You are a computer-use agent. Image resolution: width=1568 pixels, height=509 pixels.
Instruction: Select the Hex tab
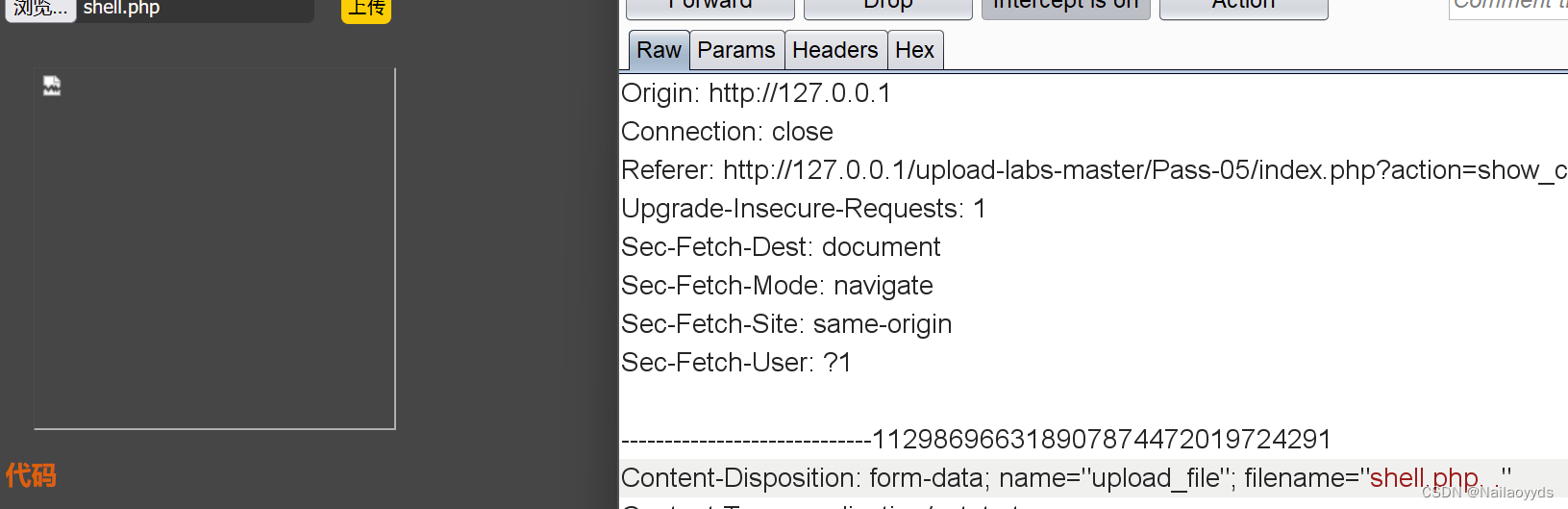[x=914, y=50]
